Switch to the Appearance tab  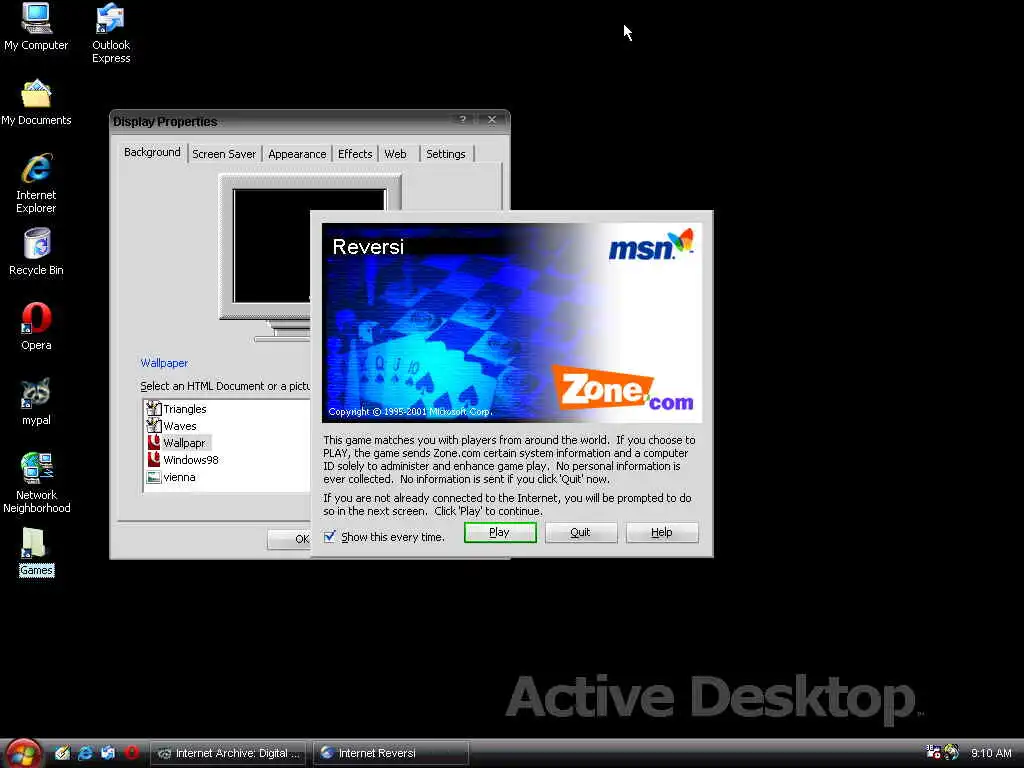(x=297, y=154)
